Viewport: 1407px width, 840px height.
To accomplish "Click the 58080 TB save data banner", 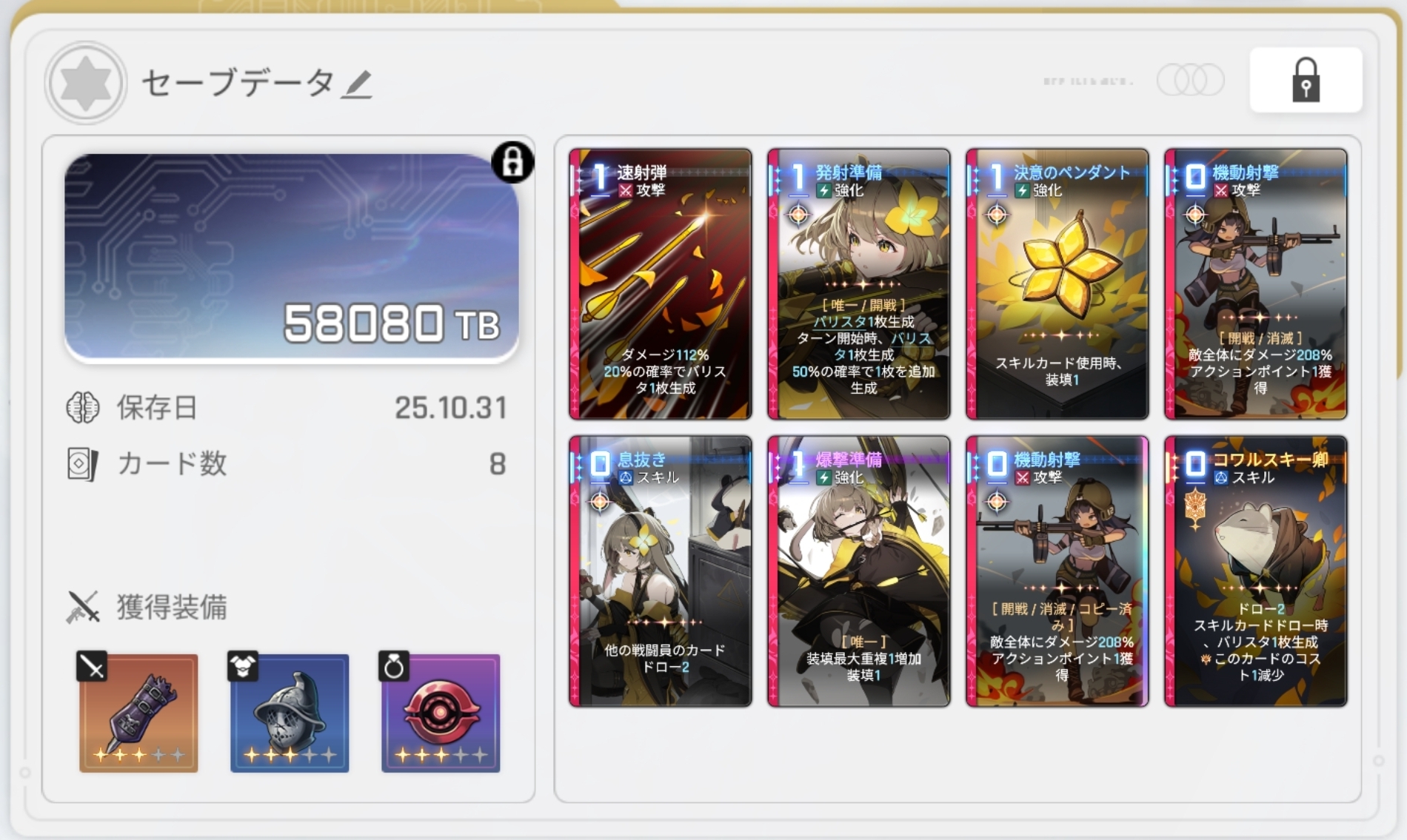I will [291, 257].
